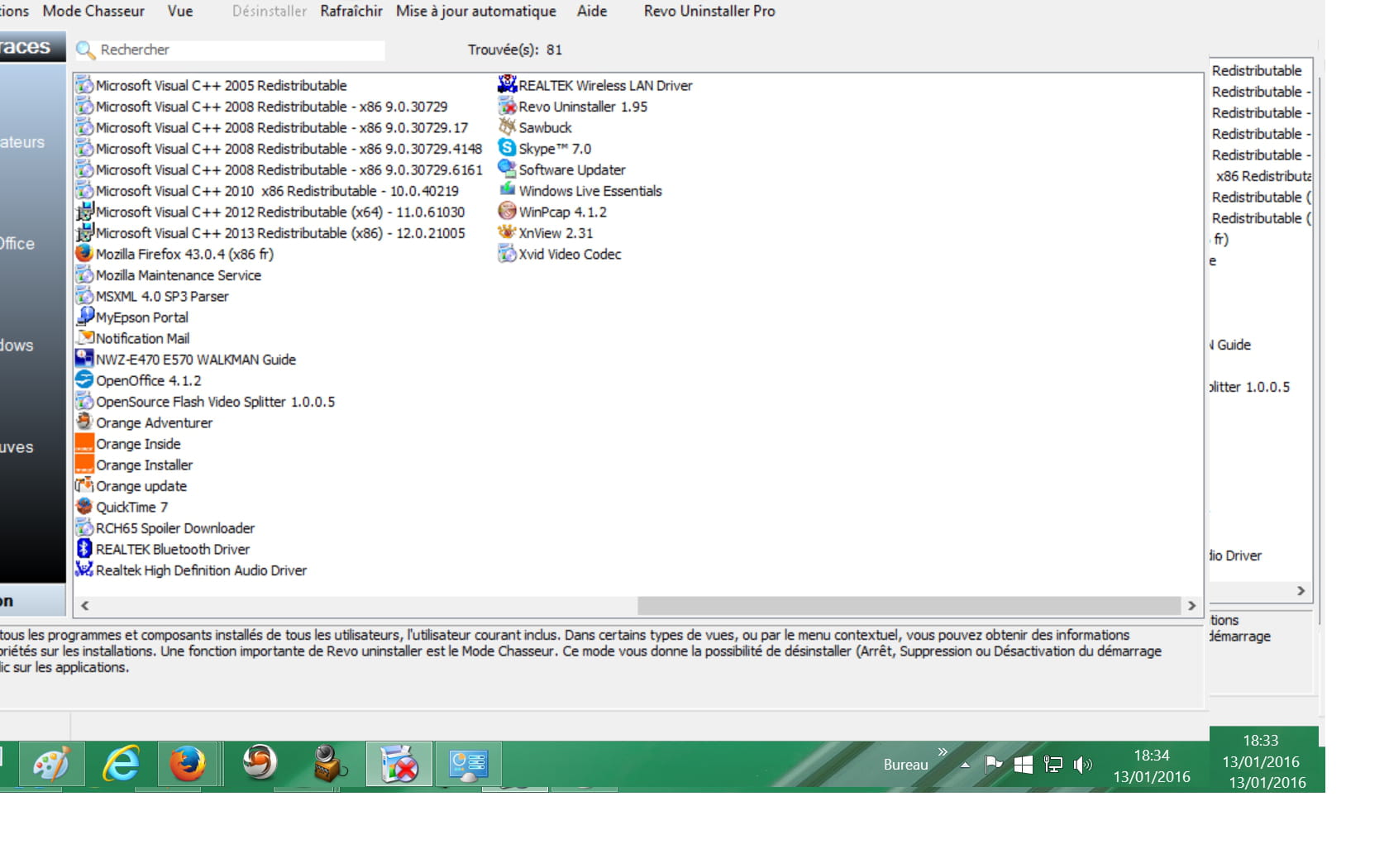This screenshot has width=1389, height=868.
Task: Select the OpenOffice 4.1.2 icon
Action: click(x=84, y=379)
